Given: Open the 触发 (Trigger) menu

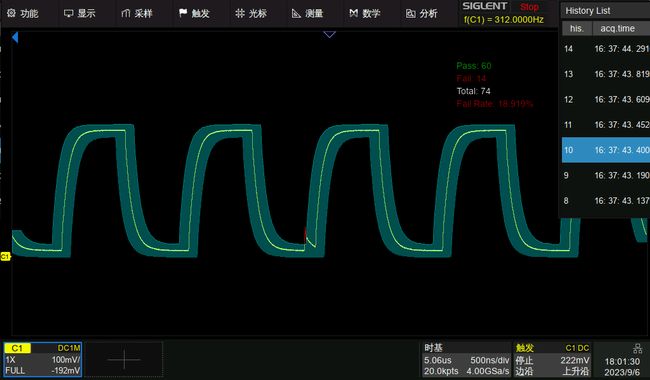Looking at the screenshot, I should pos(194,13).
